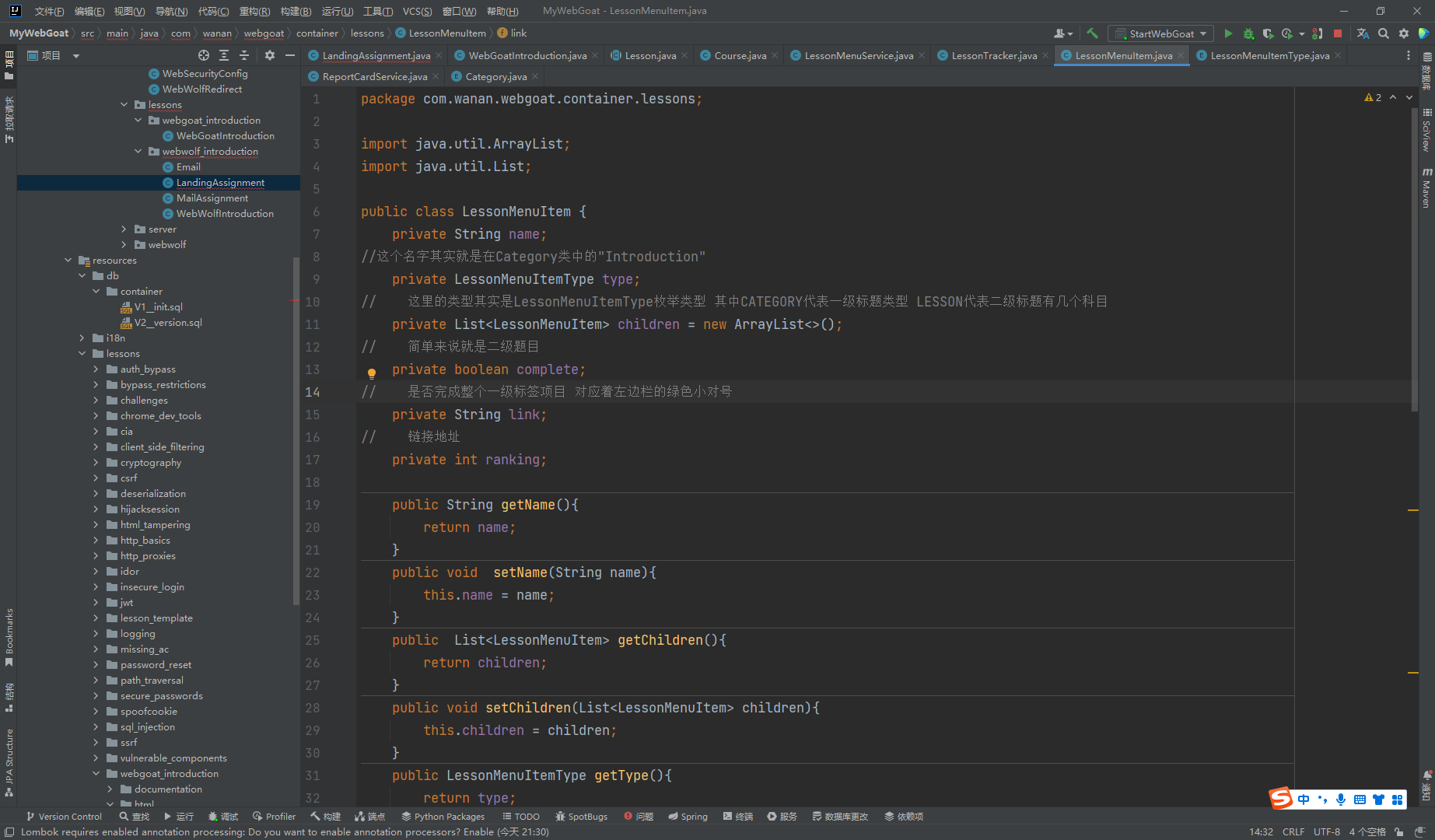The image size is (1435, 840).
Task: Collapse the lessons package under container
Action: [x=124, y=104]
